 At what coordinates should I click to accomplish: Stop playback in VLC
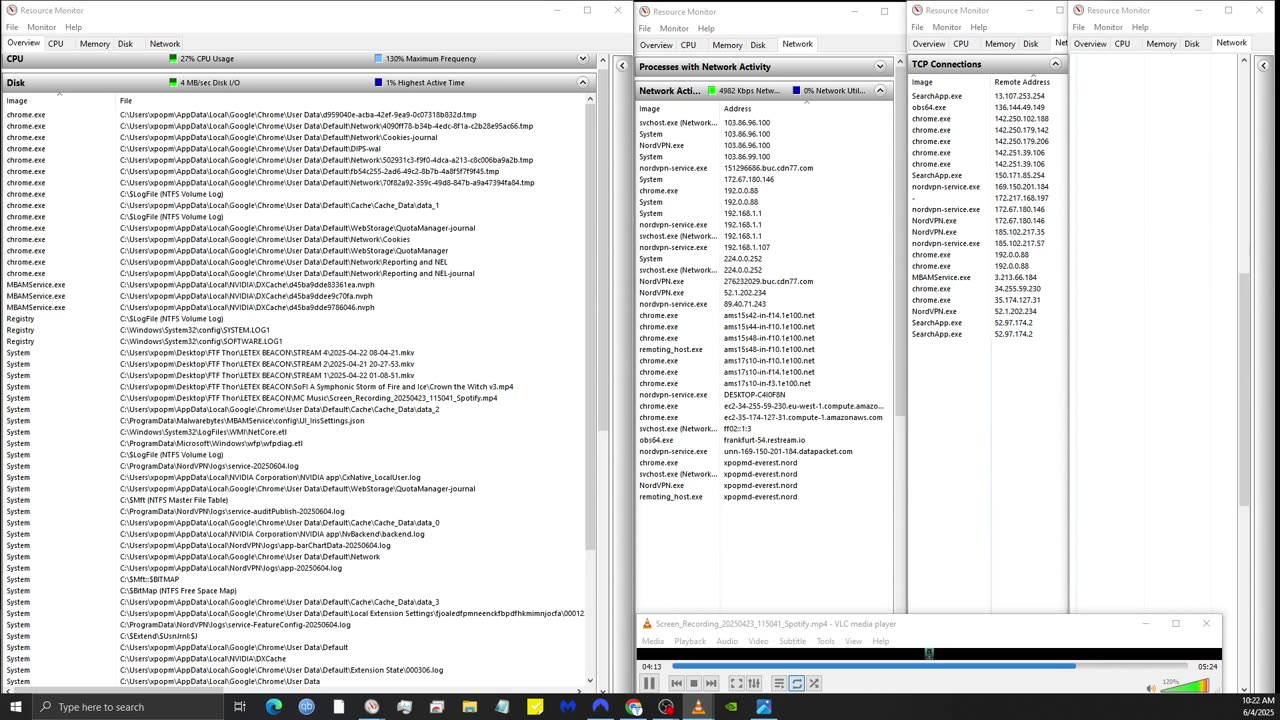click(x=693, y=683)
